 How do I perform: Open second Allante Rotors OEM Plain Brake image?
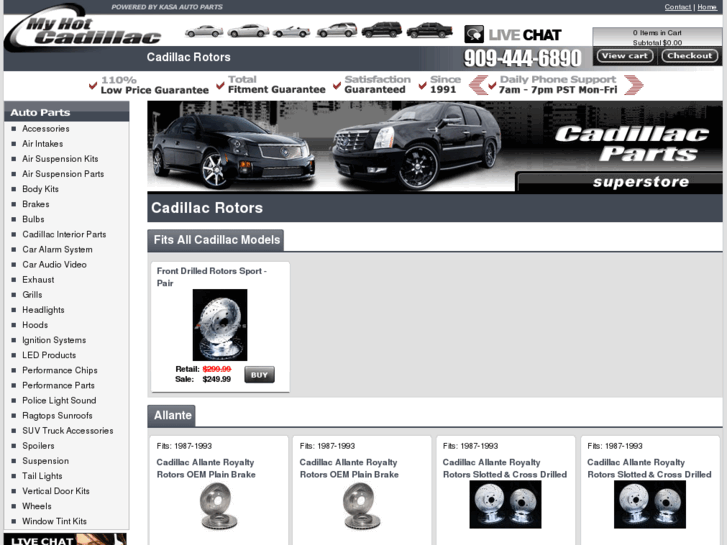click(x=362, y=506)
